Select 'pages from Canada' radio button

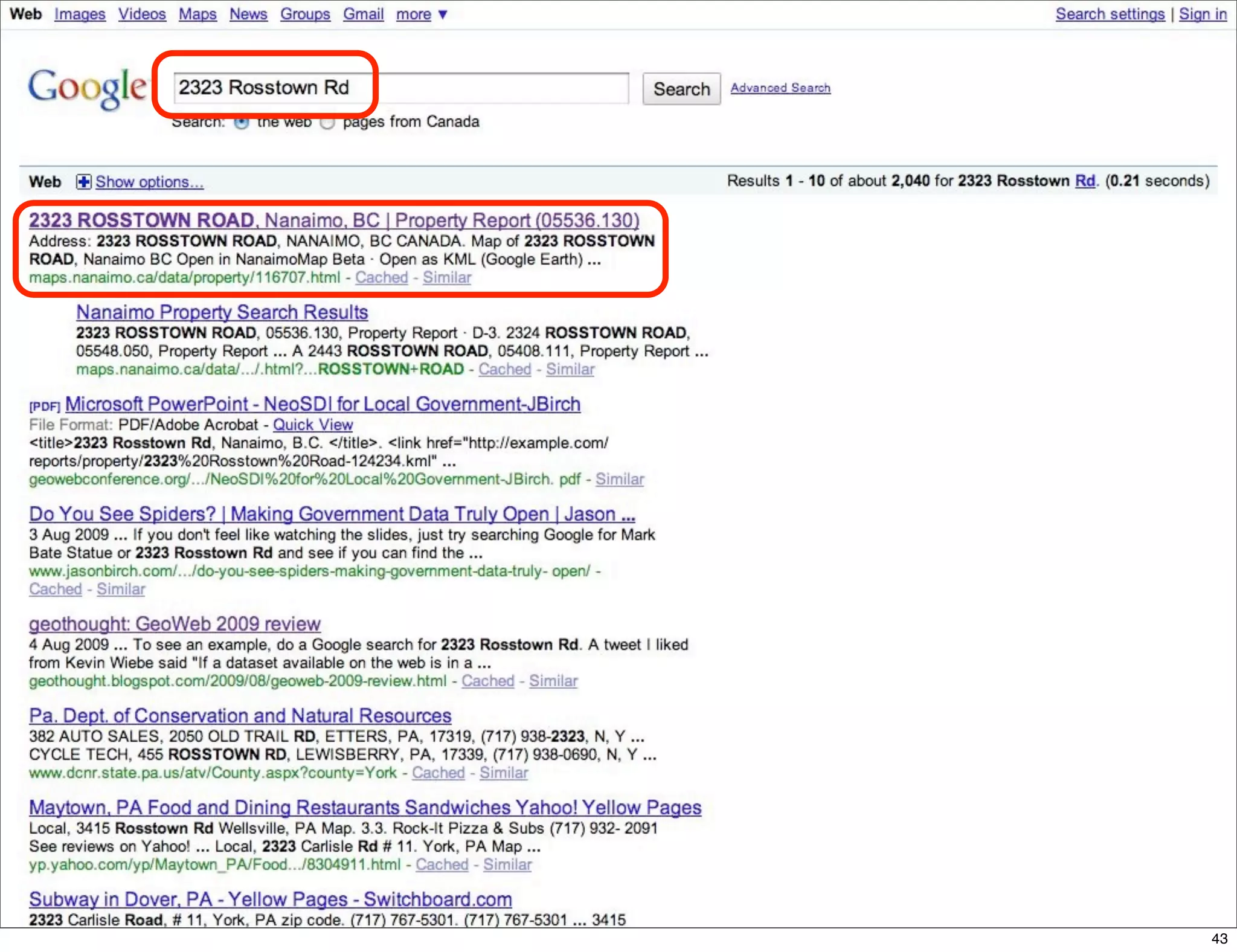327,123
